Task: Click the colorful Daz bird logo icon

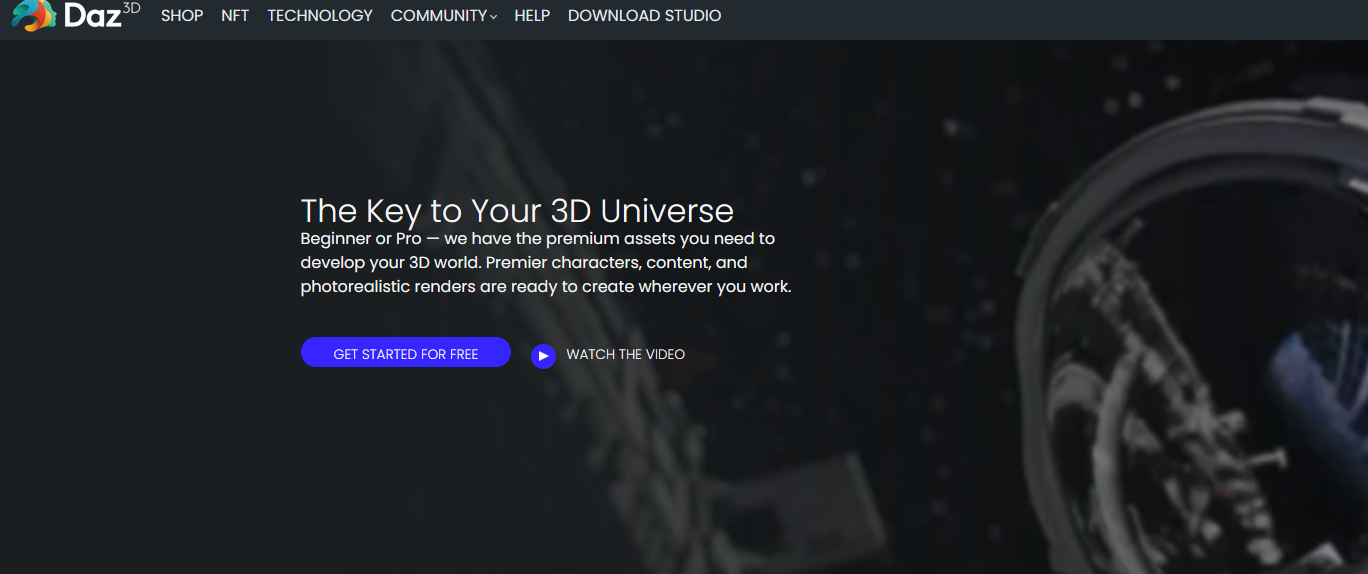Action: tap(33, 16)
